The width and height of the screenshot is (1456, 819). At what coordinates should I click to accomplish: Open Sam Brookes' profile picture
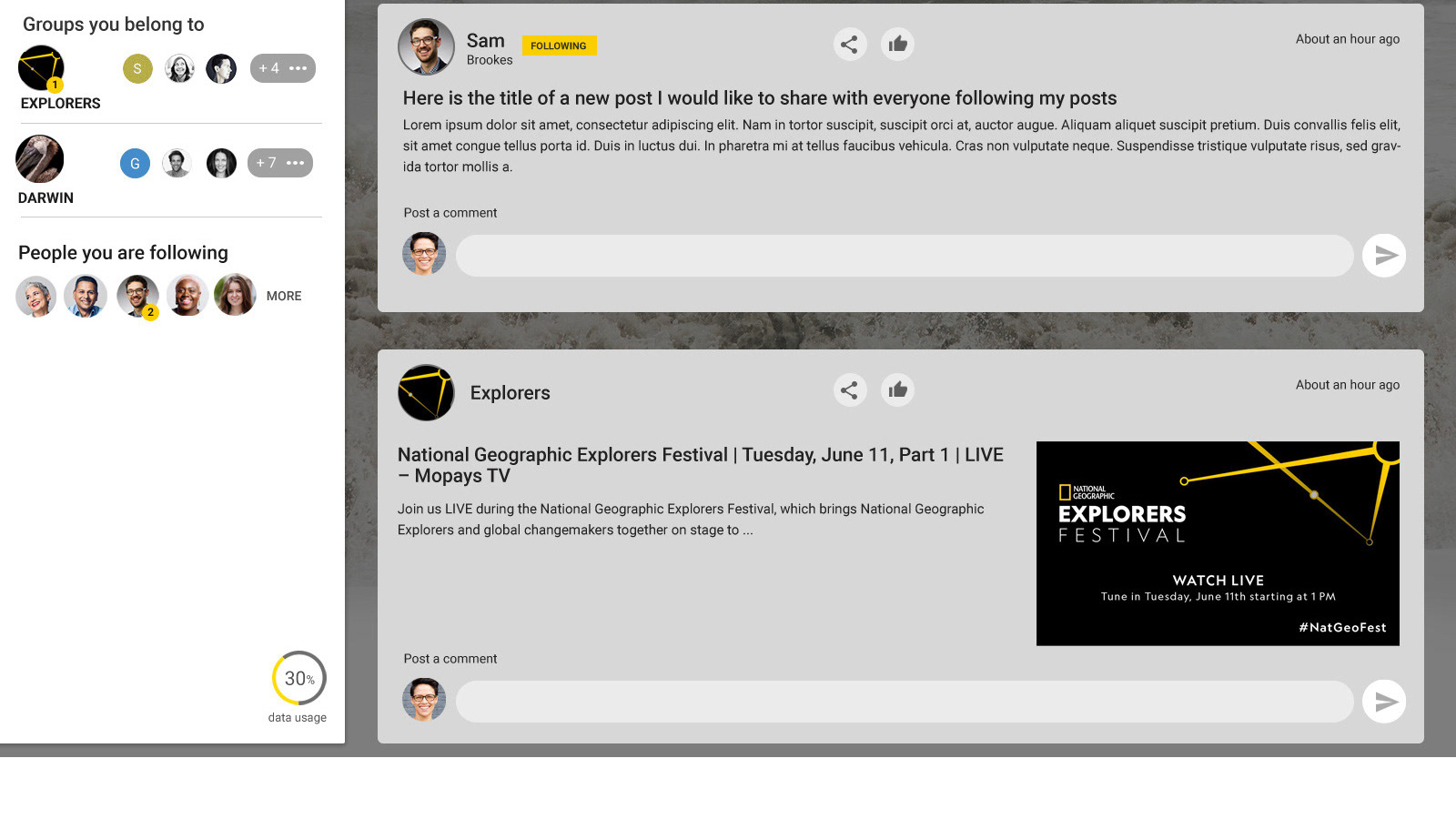point(426,46)
